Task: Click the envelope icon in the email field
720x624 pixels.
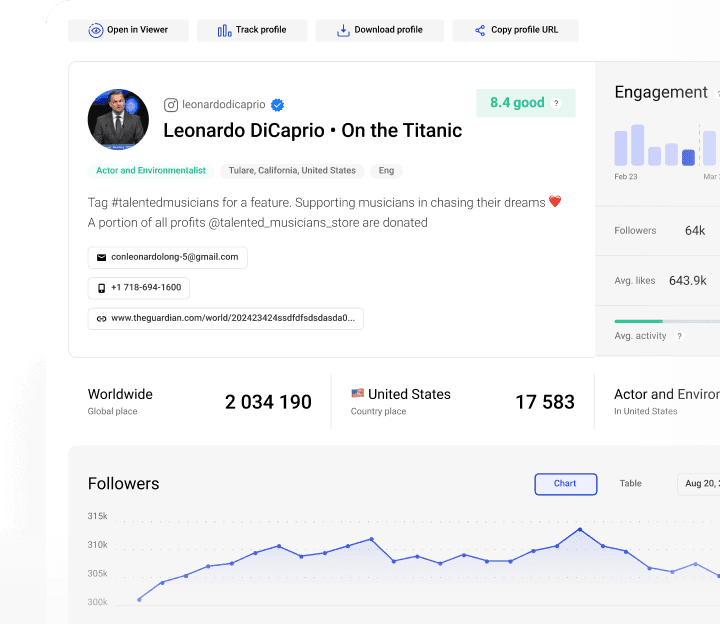Action: [101, 257]
